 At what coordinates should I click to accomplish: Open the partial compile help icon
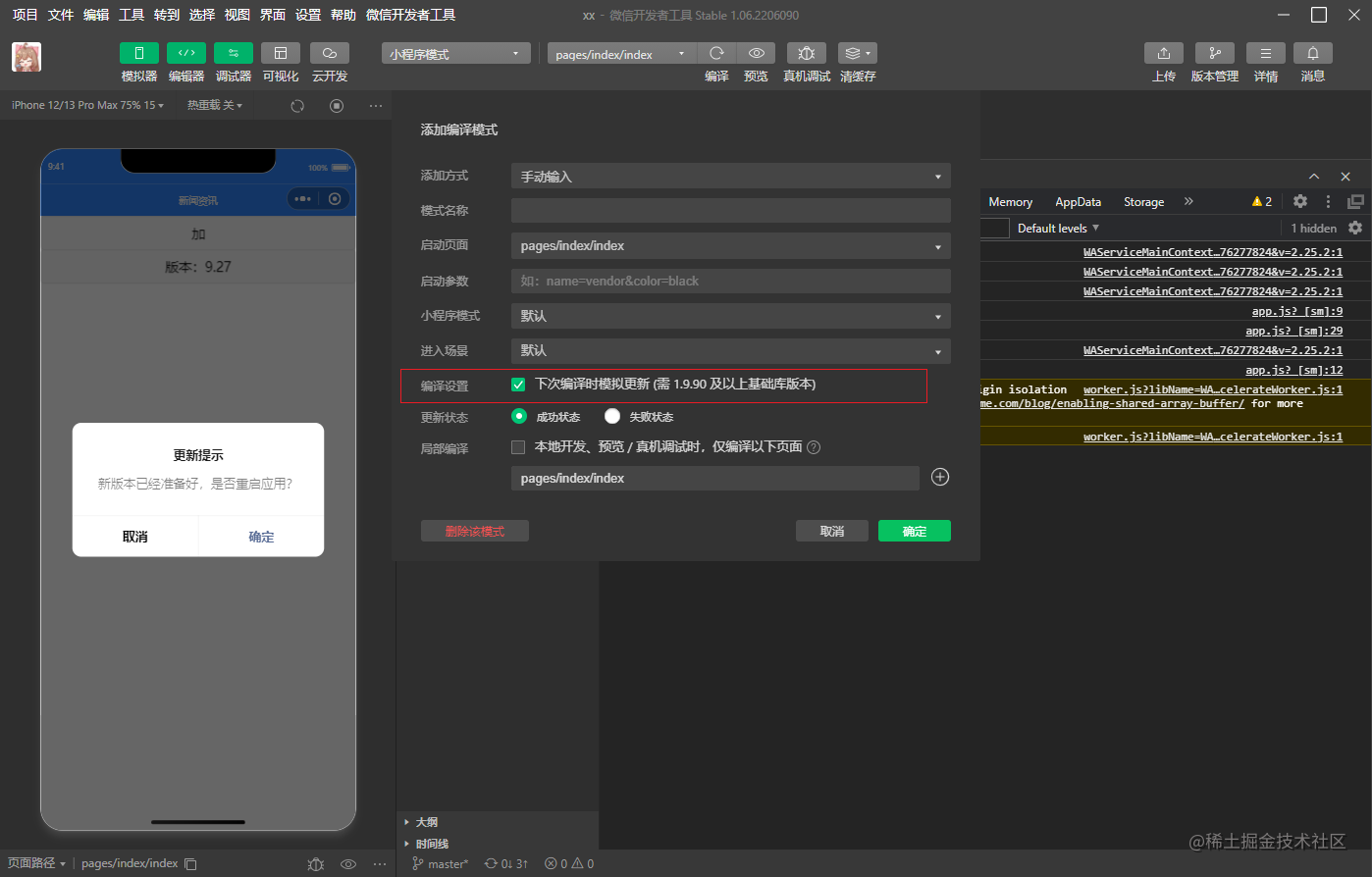814,447
